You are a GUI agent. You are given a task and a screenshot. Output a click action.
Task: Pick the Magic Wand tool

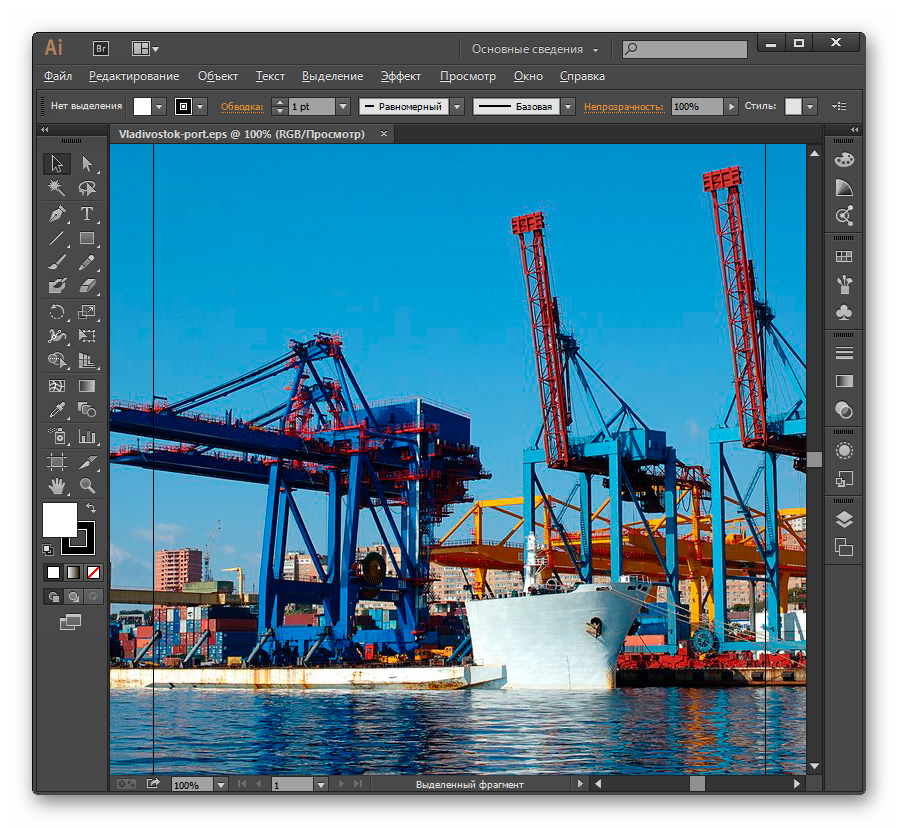point(58,188)
